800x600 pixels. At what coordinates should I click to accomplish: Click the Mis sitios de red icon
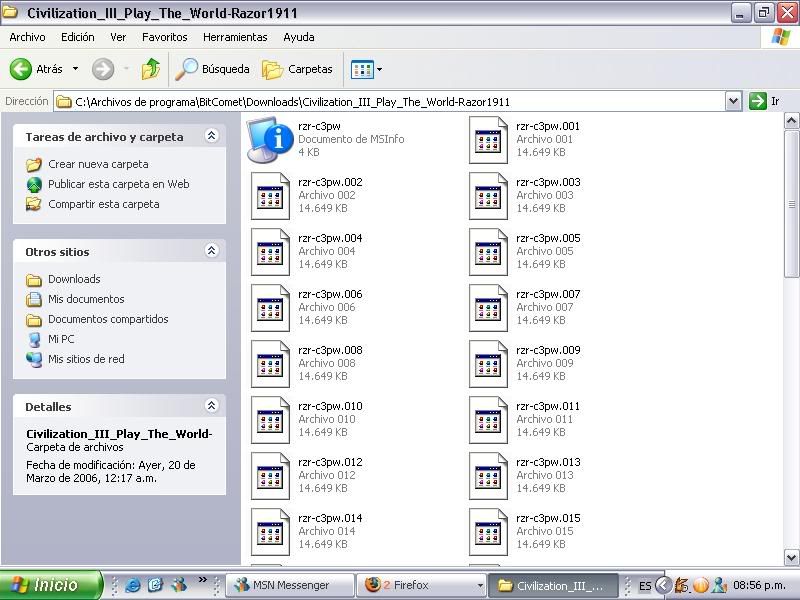(x=34, y=359)
